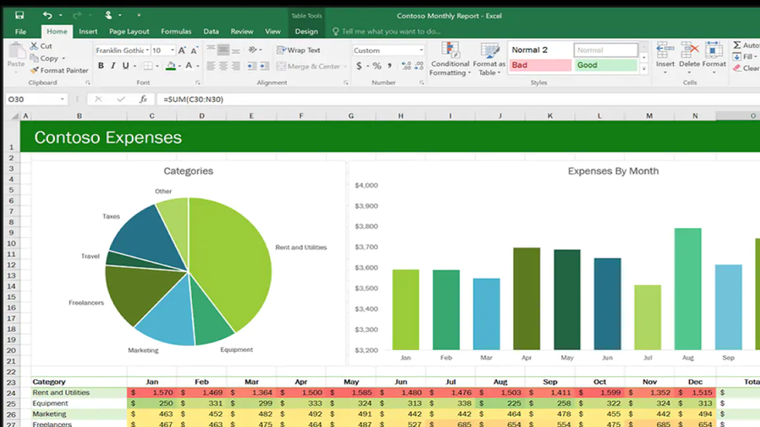This screenshot has width=760, height=427.
Task: Click the Select All corner triangle
Action: tap(15, 116)
